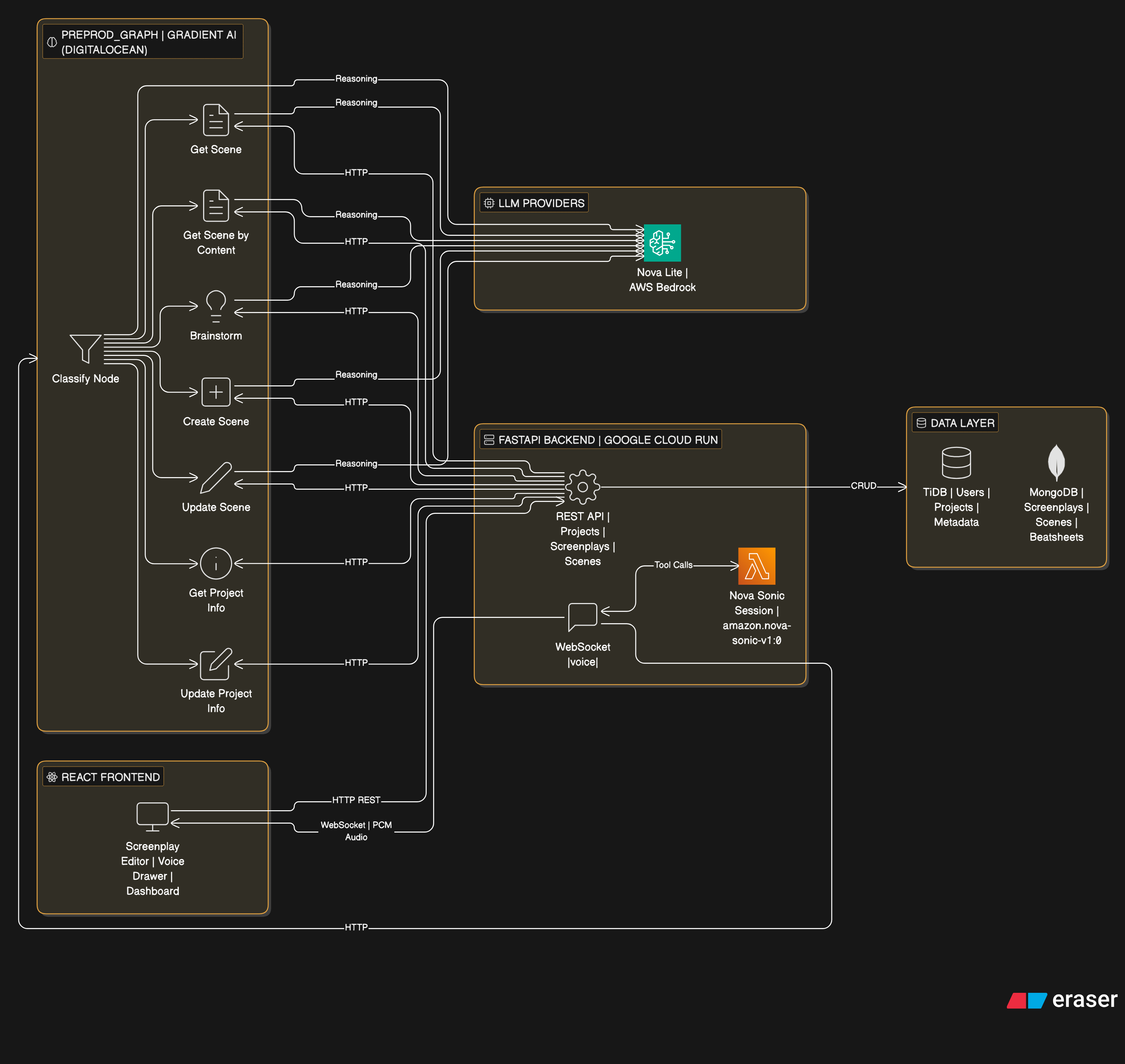Click the REST API gear icon
This screenshot has height=1064, width=1125.
click(582, 487)
